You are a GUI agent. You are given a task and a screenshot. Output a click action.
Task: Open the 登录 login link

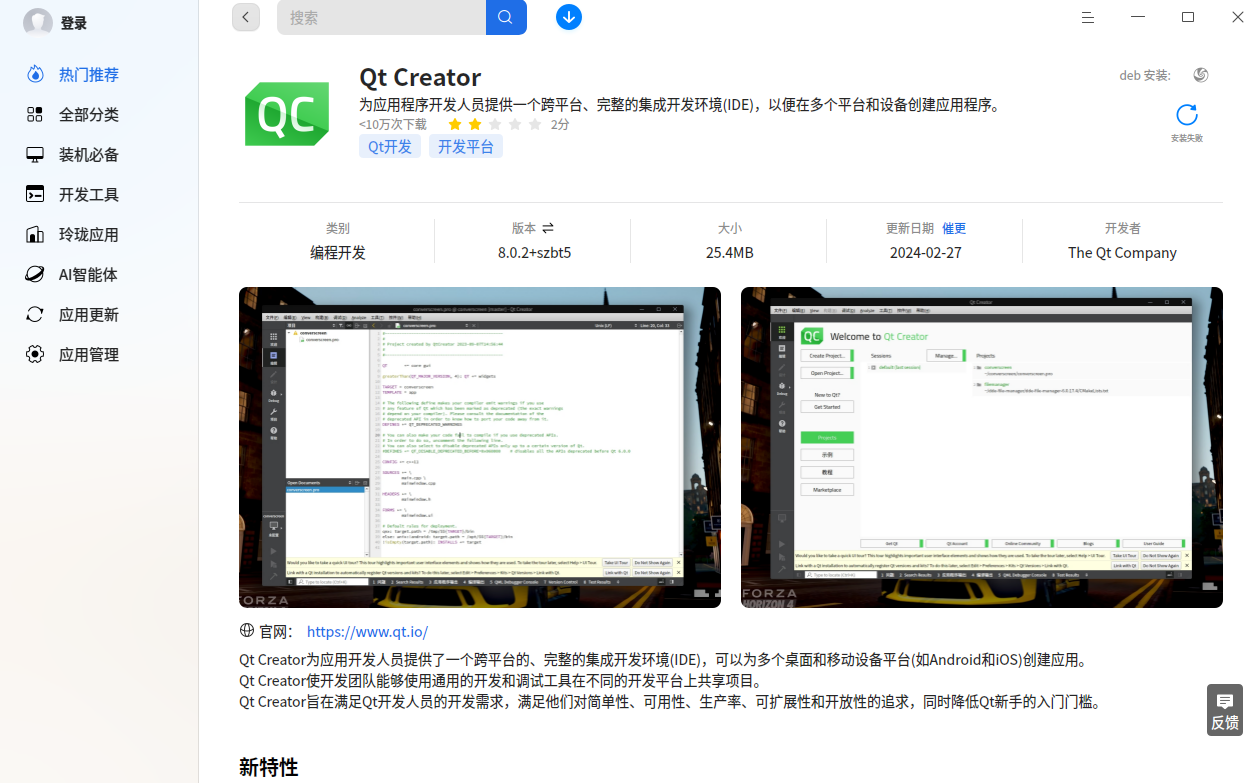pyautogui.click(x=73, y=23)
